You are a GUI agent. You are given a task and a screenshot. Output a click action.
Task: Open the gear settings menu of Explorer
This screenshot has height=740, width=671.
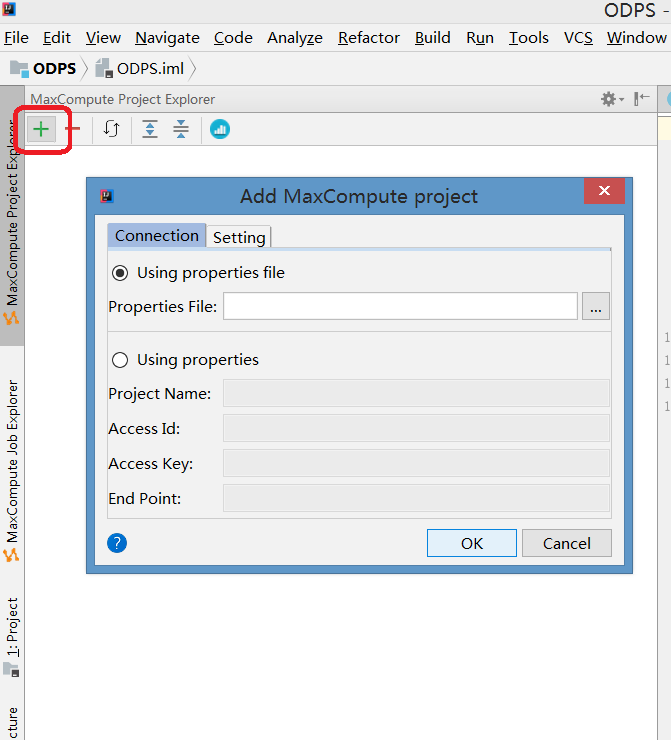pos(612,99)
